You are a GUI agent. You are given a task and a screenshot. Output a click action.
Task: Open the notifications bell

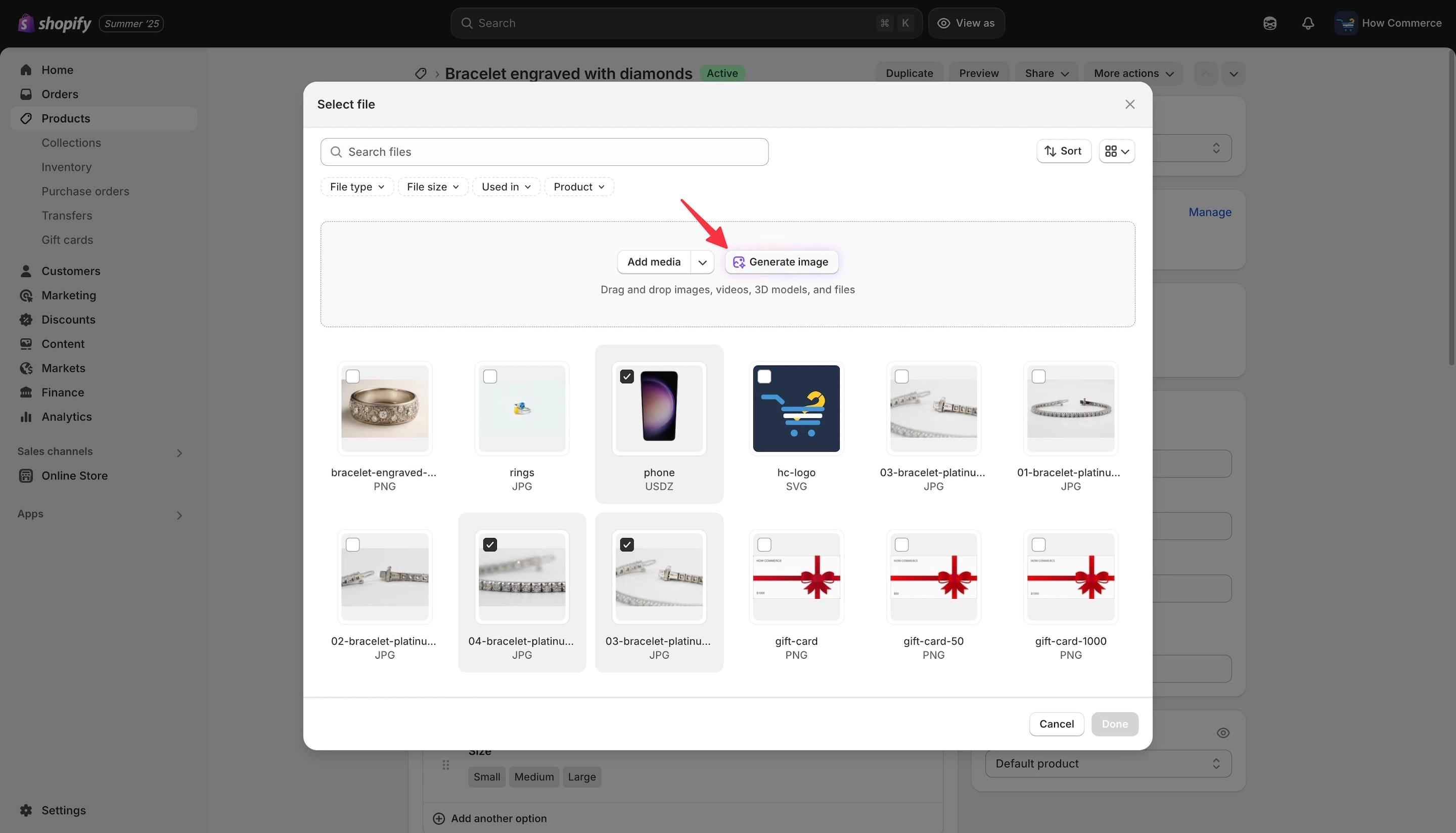click(1308, 23)
